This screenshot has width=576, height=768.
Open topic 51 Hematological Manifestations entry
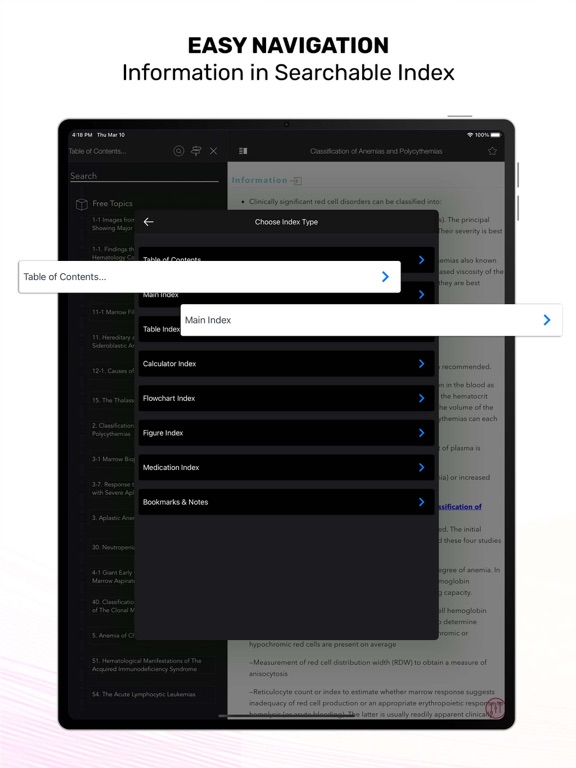click(x=147, y=665)
